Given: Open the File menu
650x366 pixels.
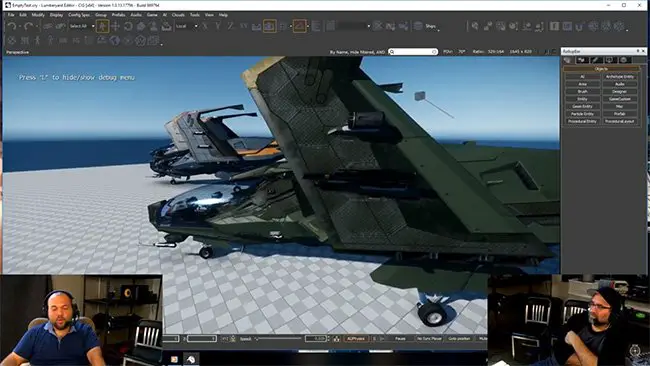Looking at the screenshot, I should 11,15.
